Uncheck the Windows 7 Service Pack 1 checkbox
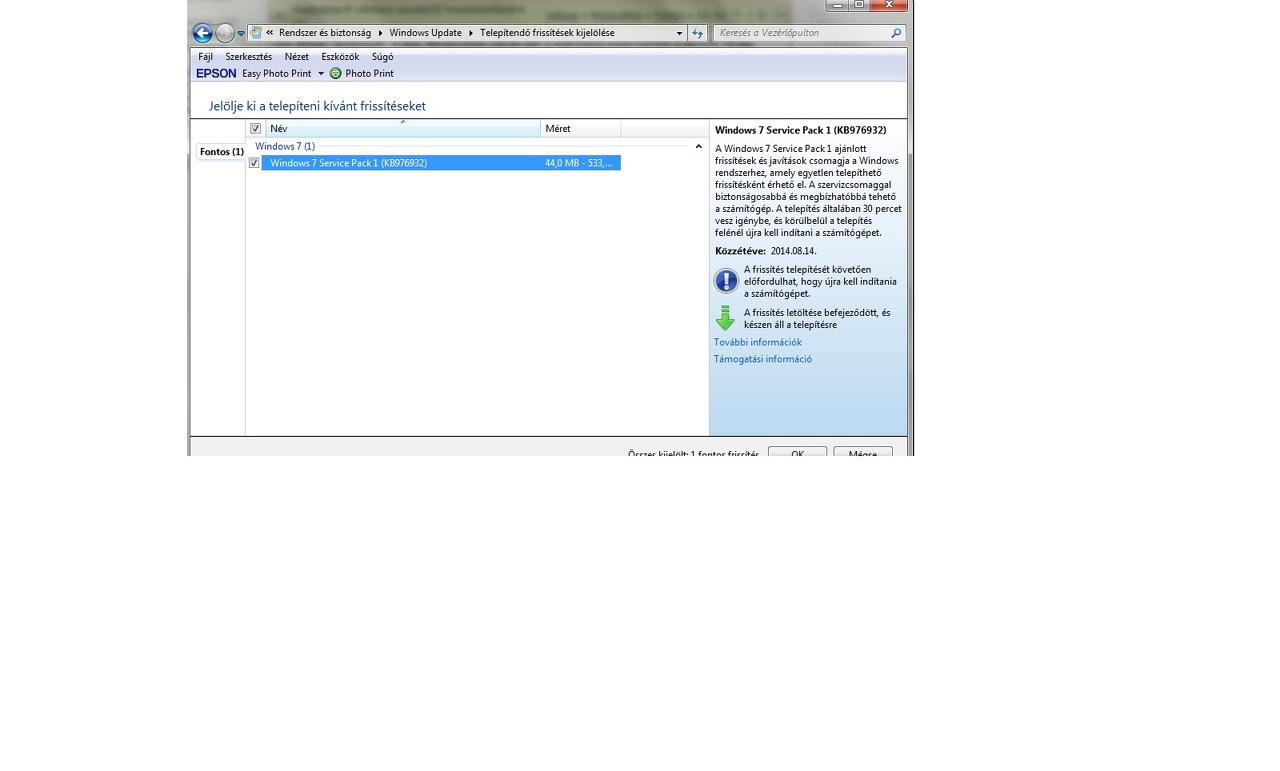Image resolution: width=1280 pixels, height=771 pixels. coord(254,163)
